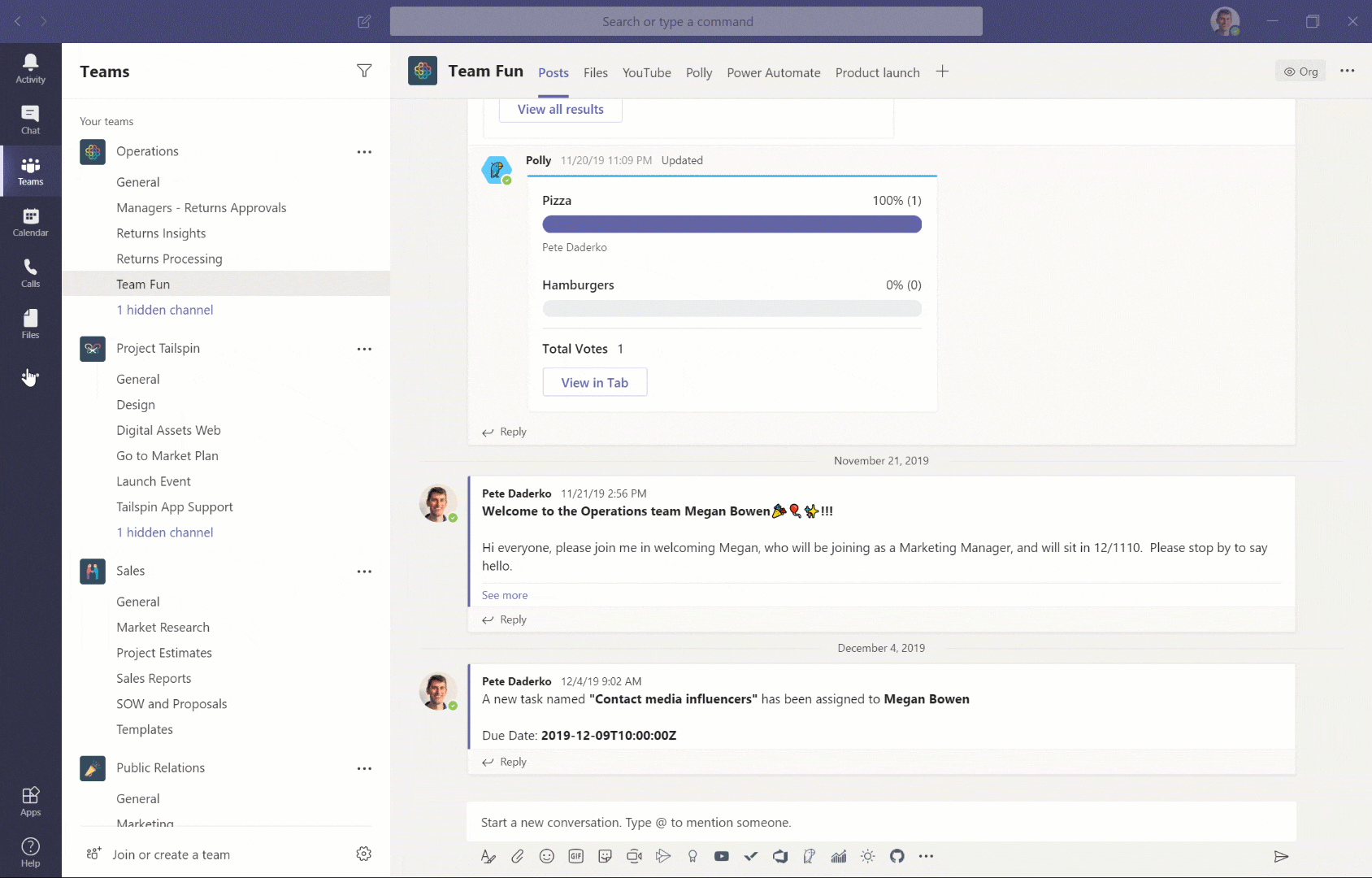Viewport: 1372px width, 878px height.
Task: Open the GitHub extension
Action: pos(897,856)
